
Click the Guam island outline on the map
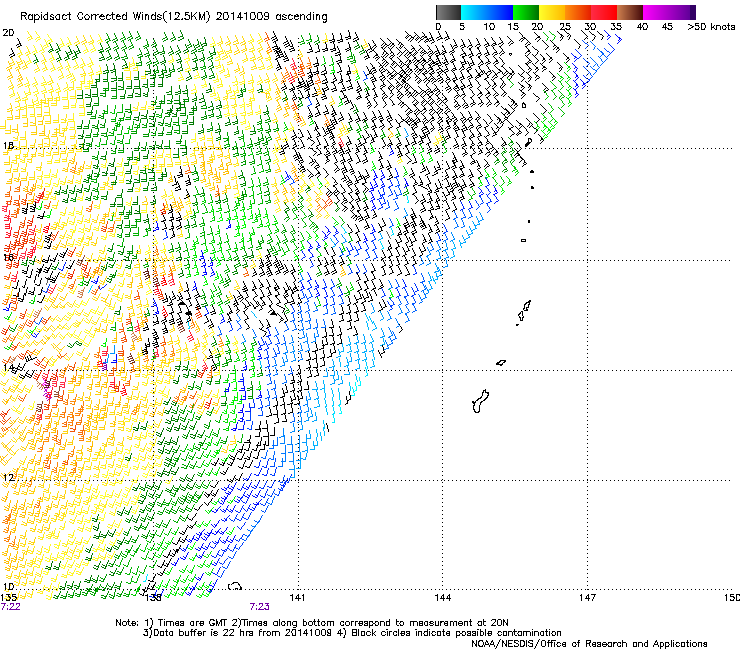(x=480, y=402)
